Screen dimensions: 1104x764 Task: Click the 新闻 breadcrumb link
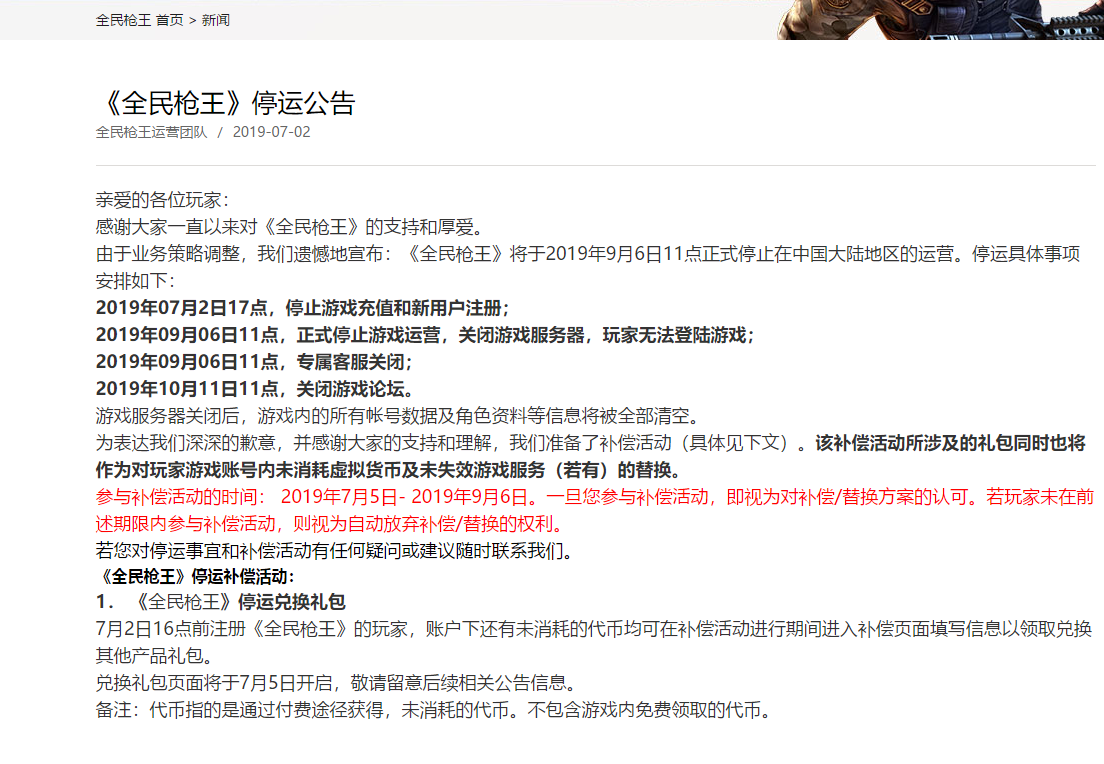[x=215, y=20]
